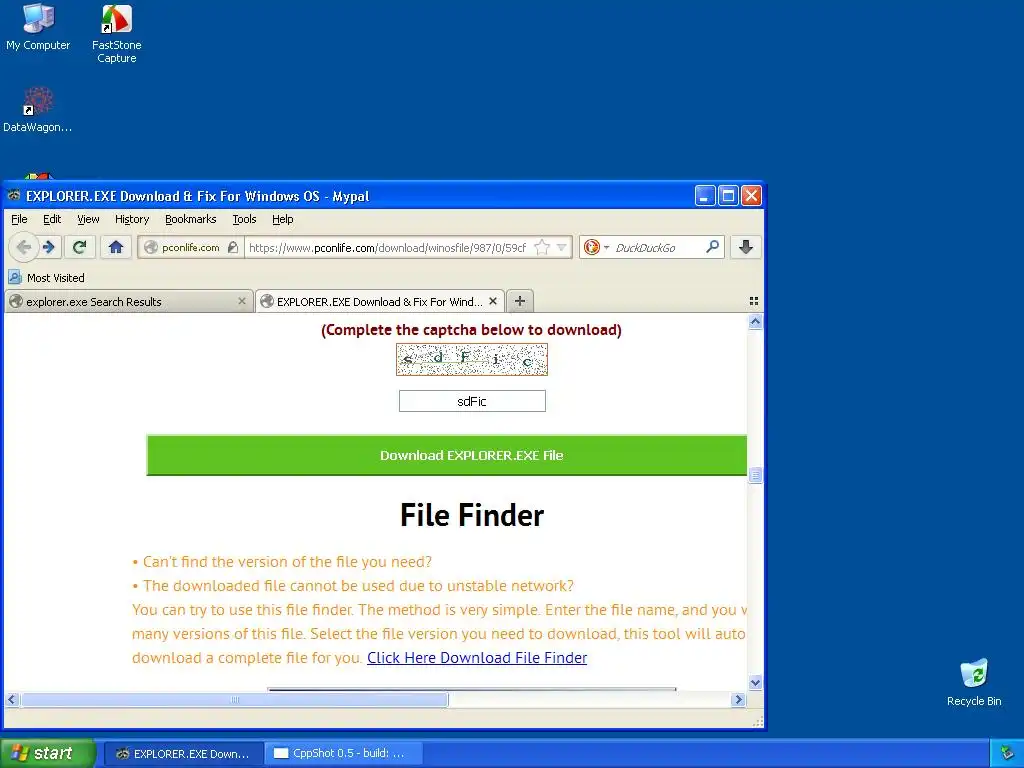Choose search engine via DuckDuckGo icon
Image resolution: width=1024 pixels, height=768 pixels.
point(592,248)
